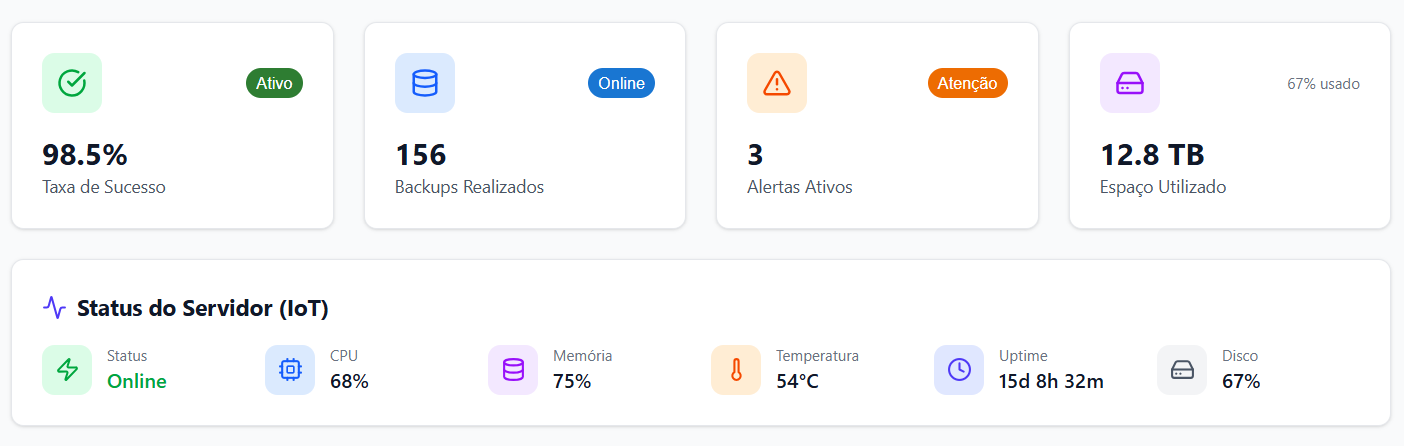Viewport: 1404px width, 446px height.
Task: Click the pulse icon beside Status do Servidor
Action: coord(54,308)
